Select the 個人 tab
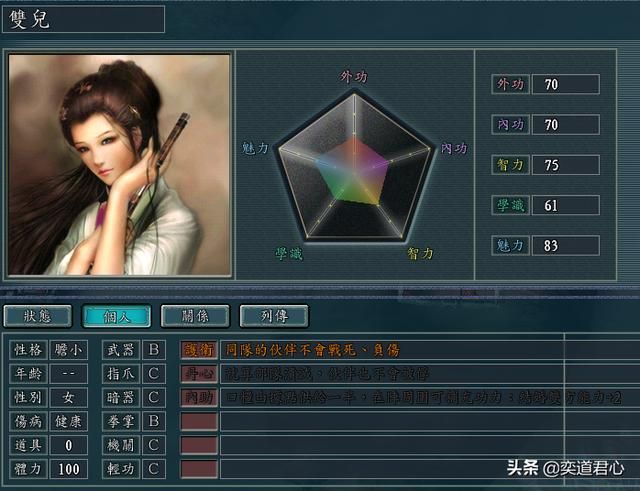This screenshot has width=640, height=491. pyautogui.click(x=117, y=316)
